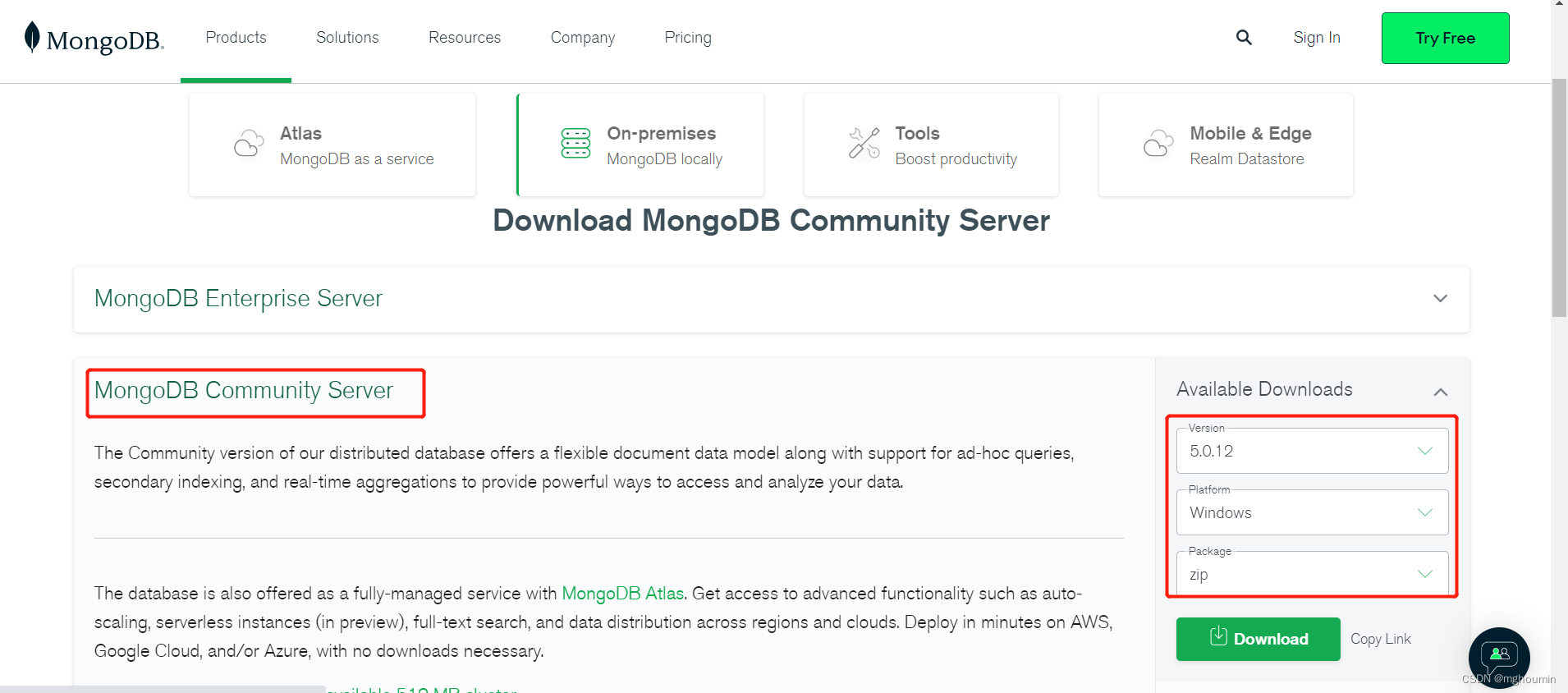Open the search magnifier icon
The width and height of the screenshot is (1568, 693).
tap(1244, 38)
